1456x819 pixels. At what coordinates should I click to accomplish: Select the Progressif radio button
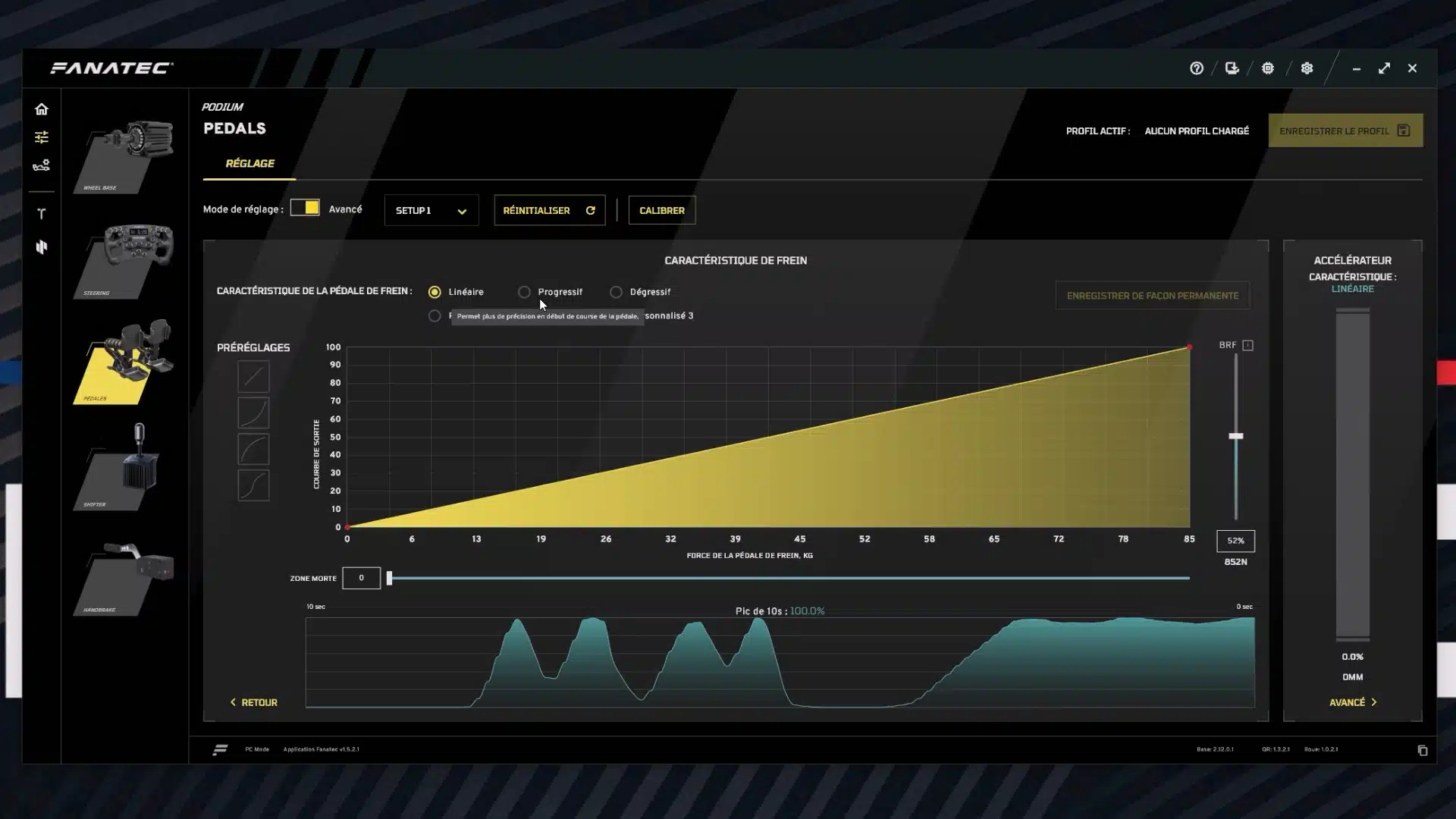point(524,292)
